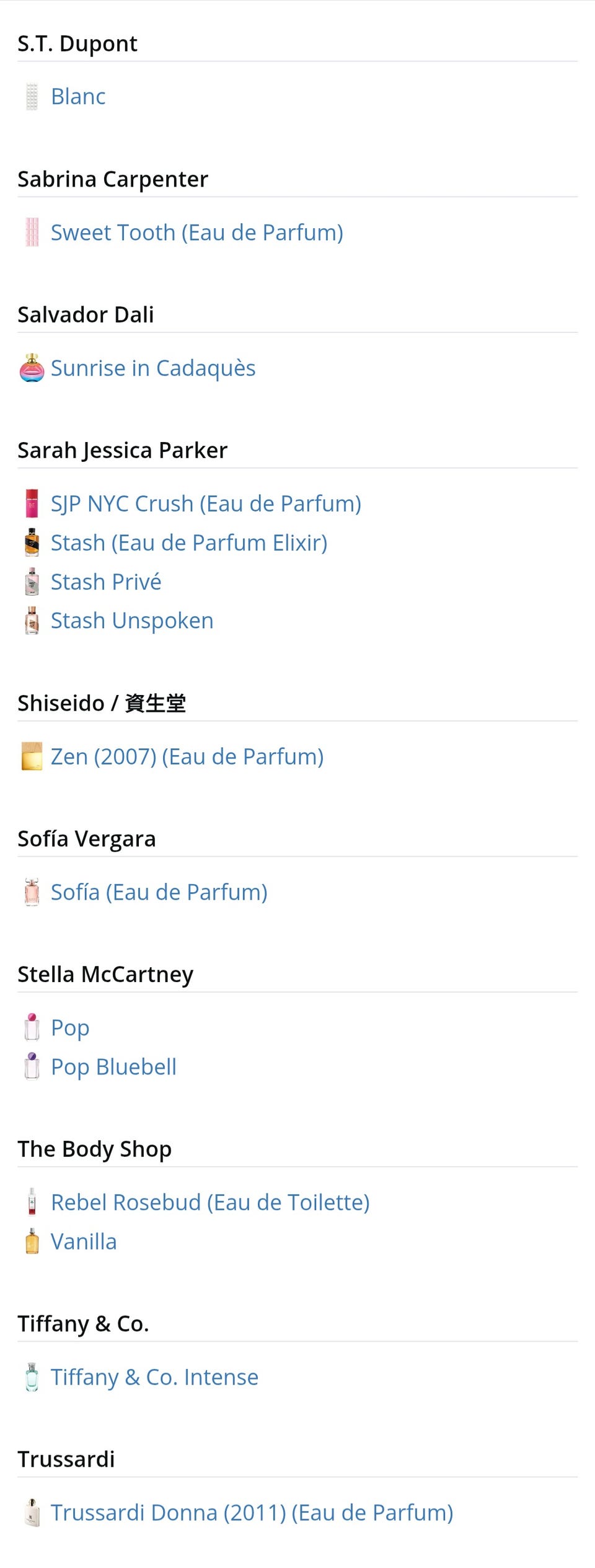Click the Blanc perfume bottle thumbnail
This screenshot has height=1568, width=595.
(32, 97)
